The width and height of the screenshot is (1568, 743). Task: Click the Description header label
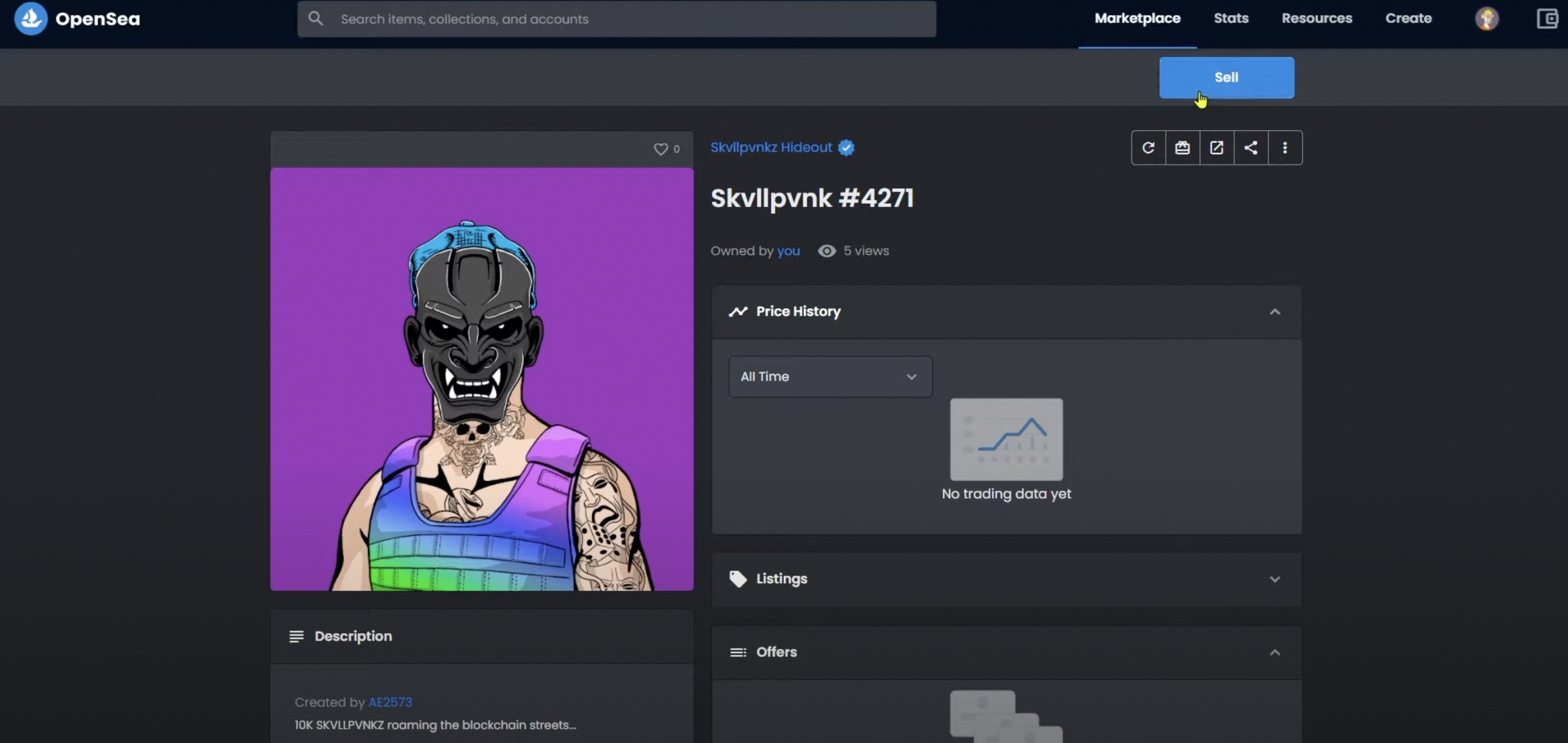pyautogui.click(x=353, y=636)
